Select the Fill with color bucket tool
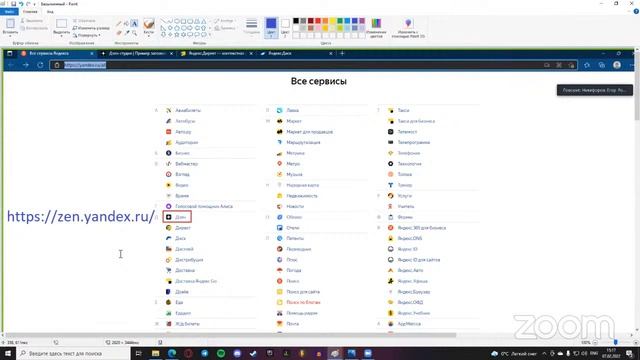 (127, 24)
